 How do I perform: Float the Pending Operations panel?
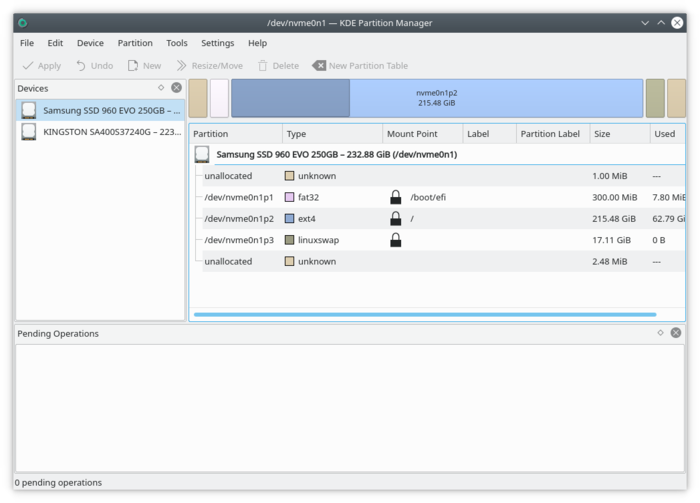click(660, 333)
